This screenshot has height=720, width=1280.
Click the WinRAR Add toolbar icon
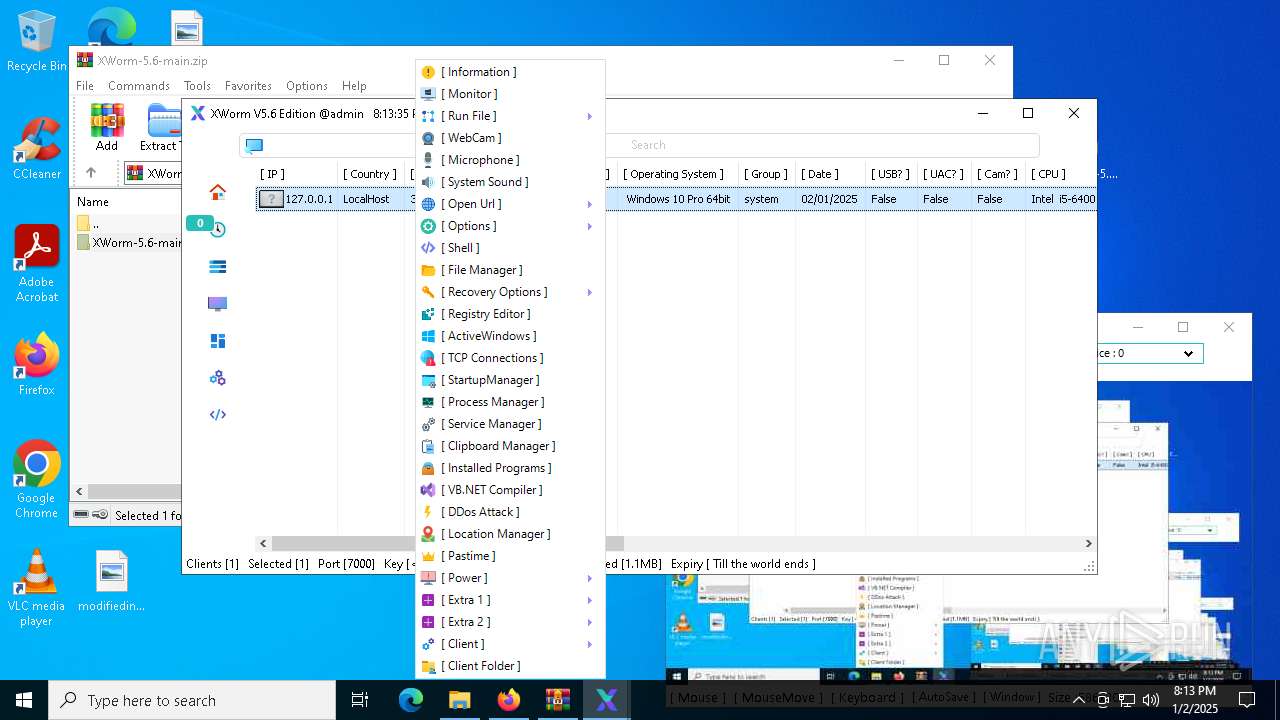[x=107, y=127]
